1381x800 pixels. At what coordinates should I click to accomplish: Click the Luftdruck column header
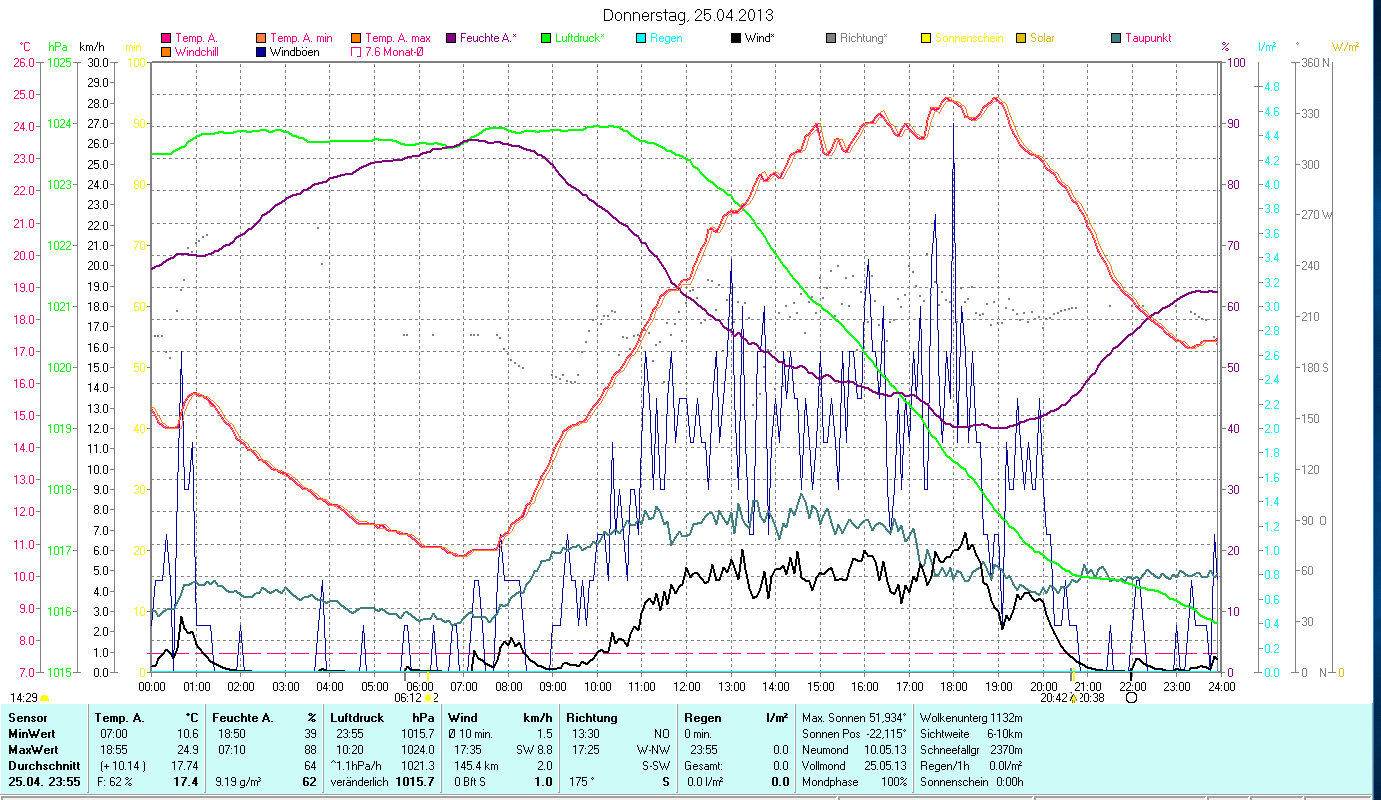click(357, 718)
